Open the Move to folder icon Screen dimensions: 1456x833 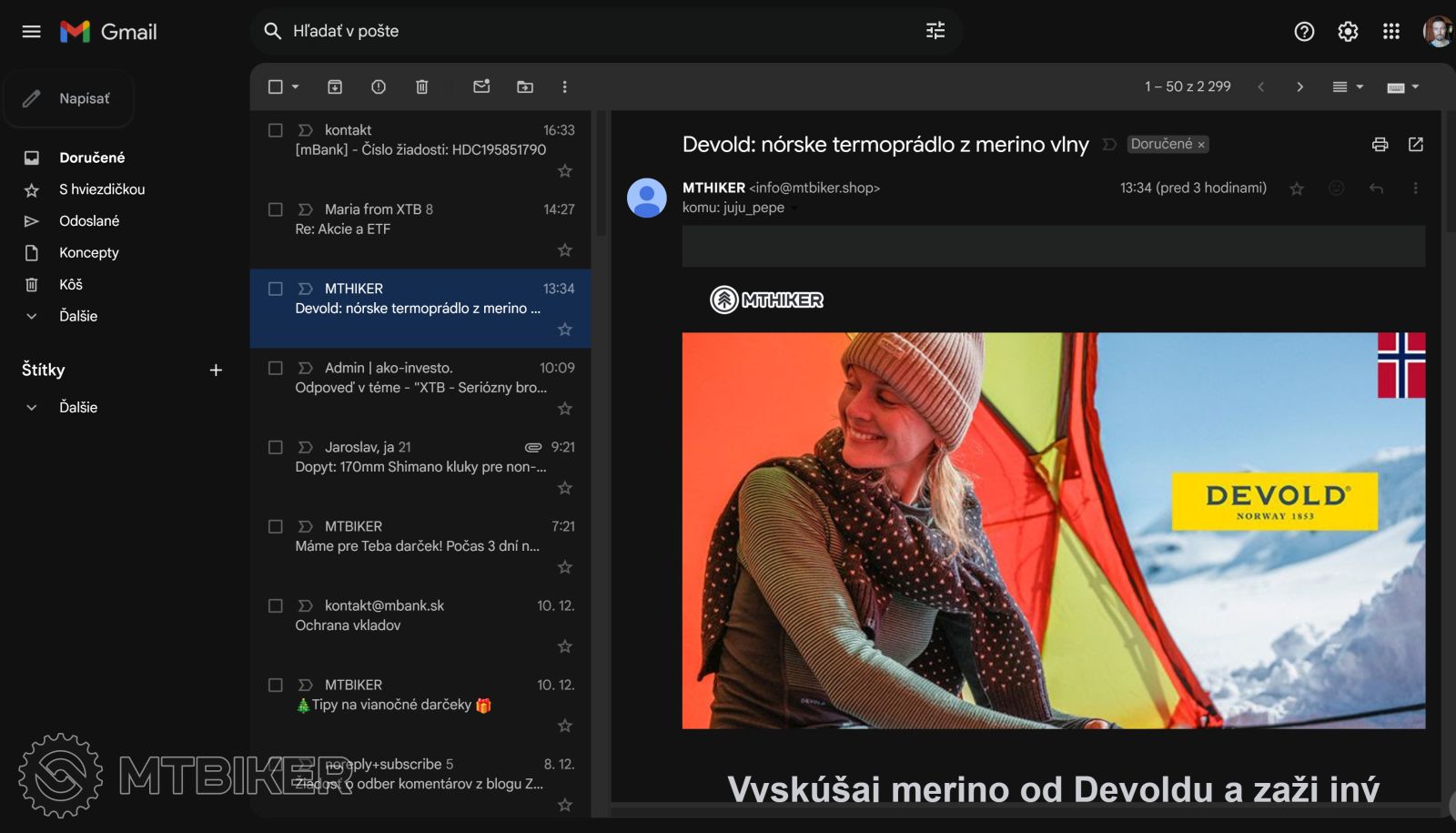[525, 86]
